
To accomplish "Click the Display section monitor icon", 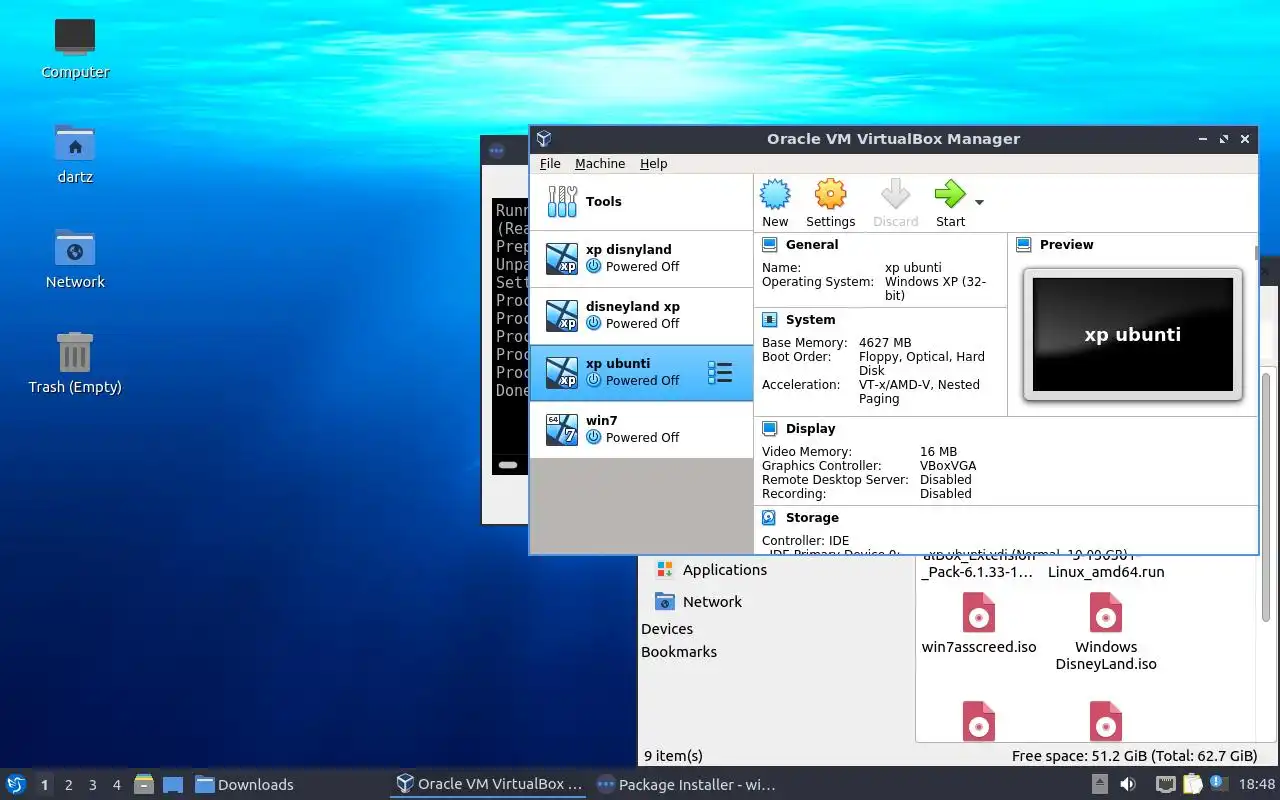I will pyautogui.click(x=769, y=429).
